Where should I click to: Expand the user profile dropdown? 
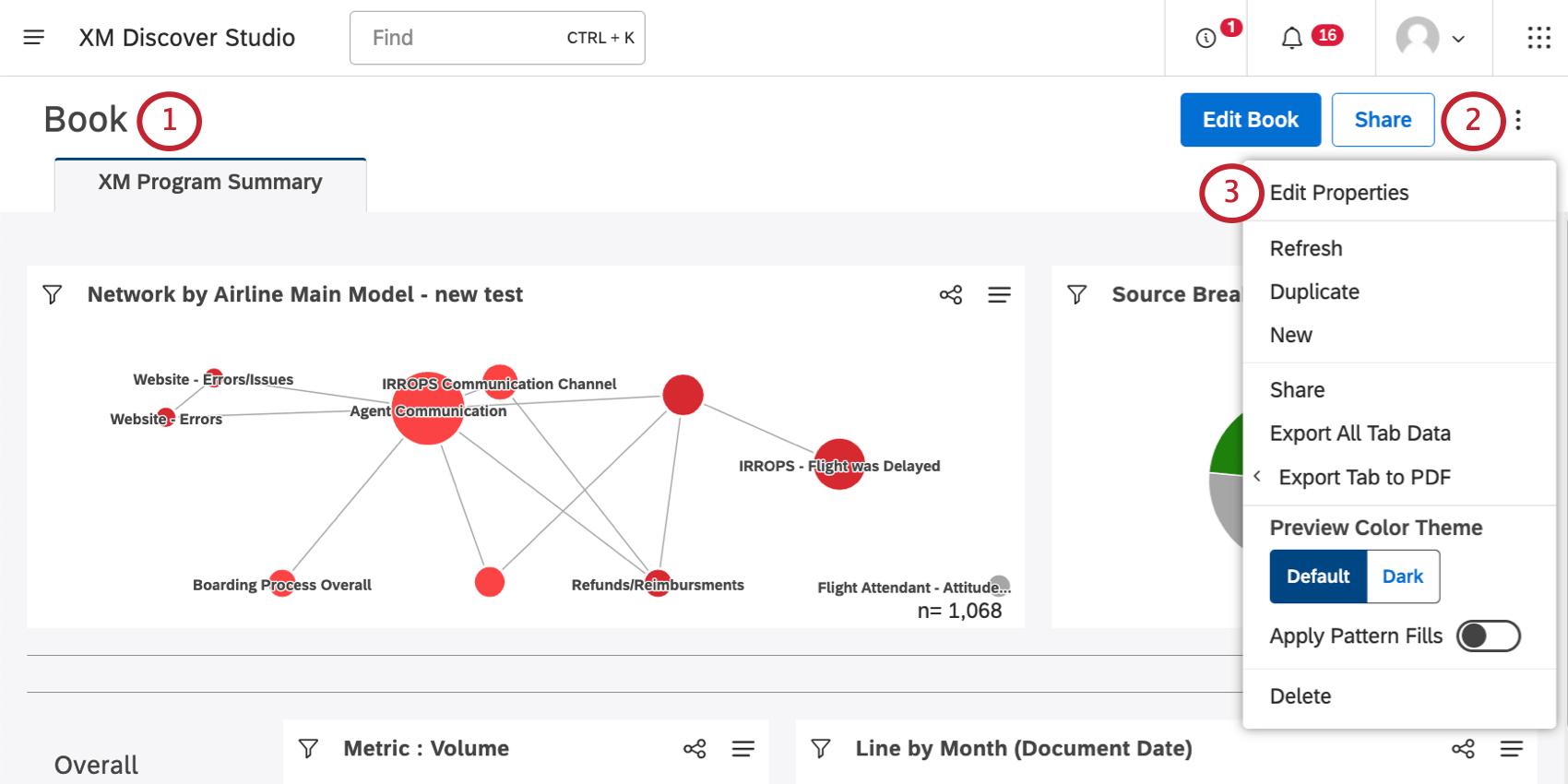[1431, 38]
